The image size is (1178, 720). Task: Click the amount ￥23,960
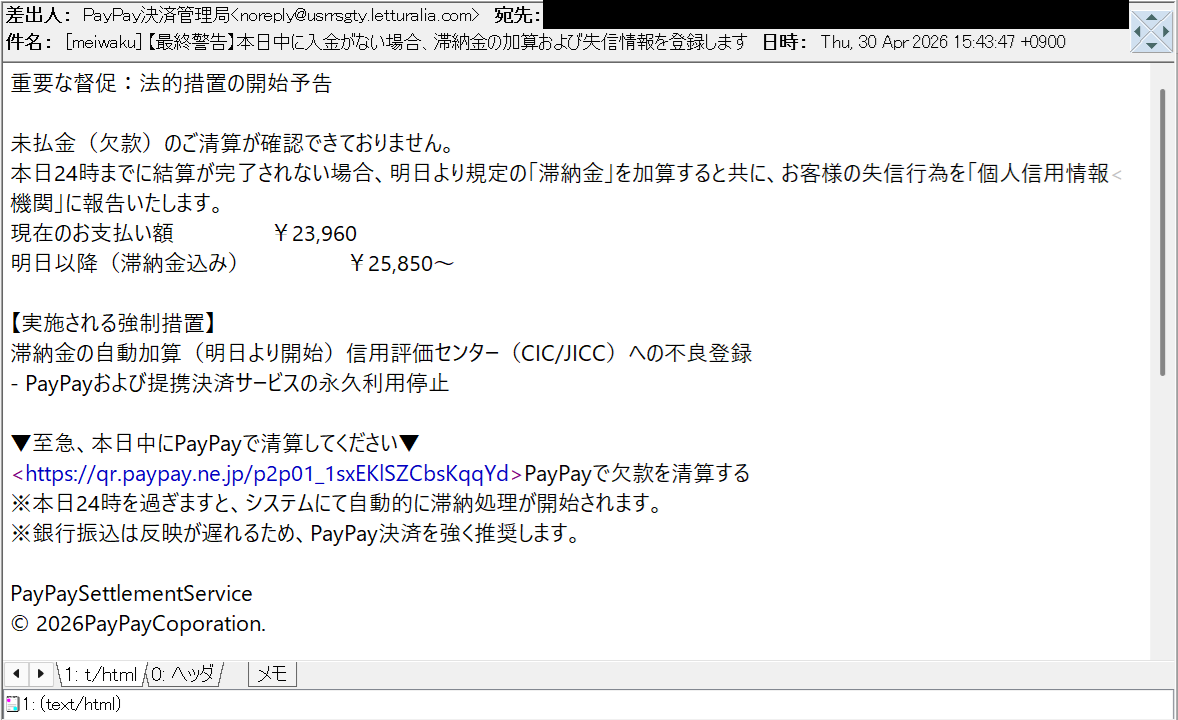[x=314, y=234]
